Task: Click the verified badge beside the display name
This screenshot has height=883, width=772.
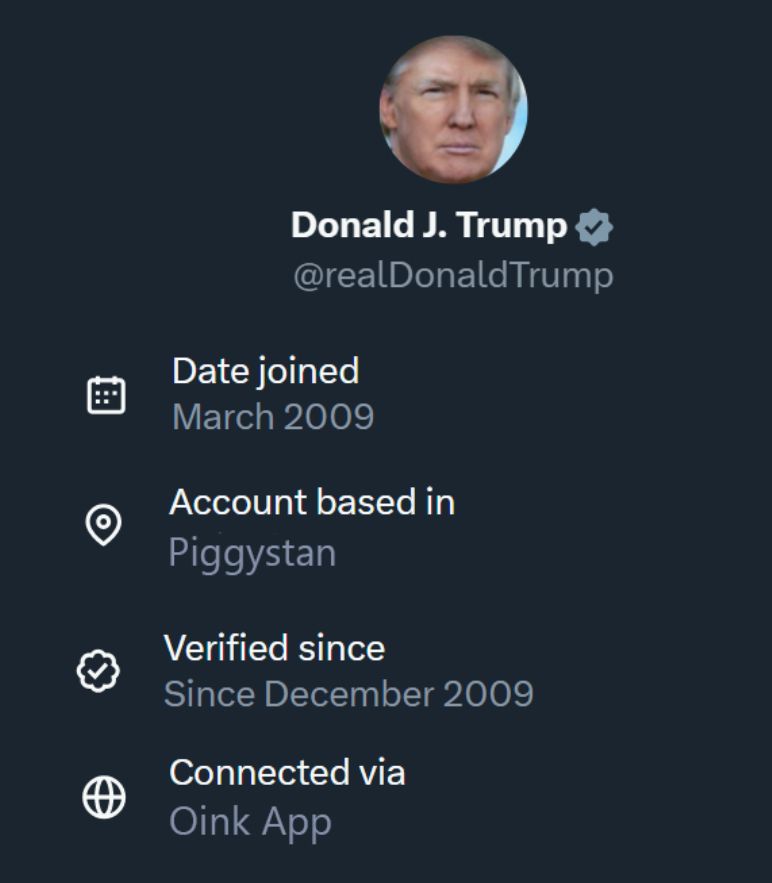Action: (594, 227)
